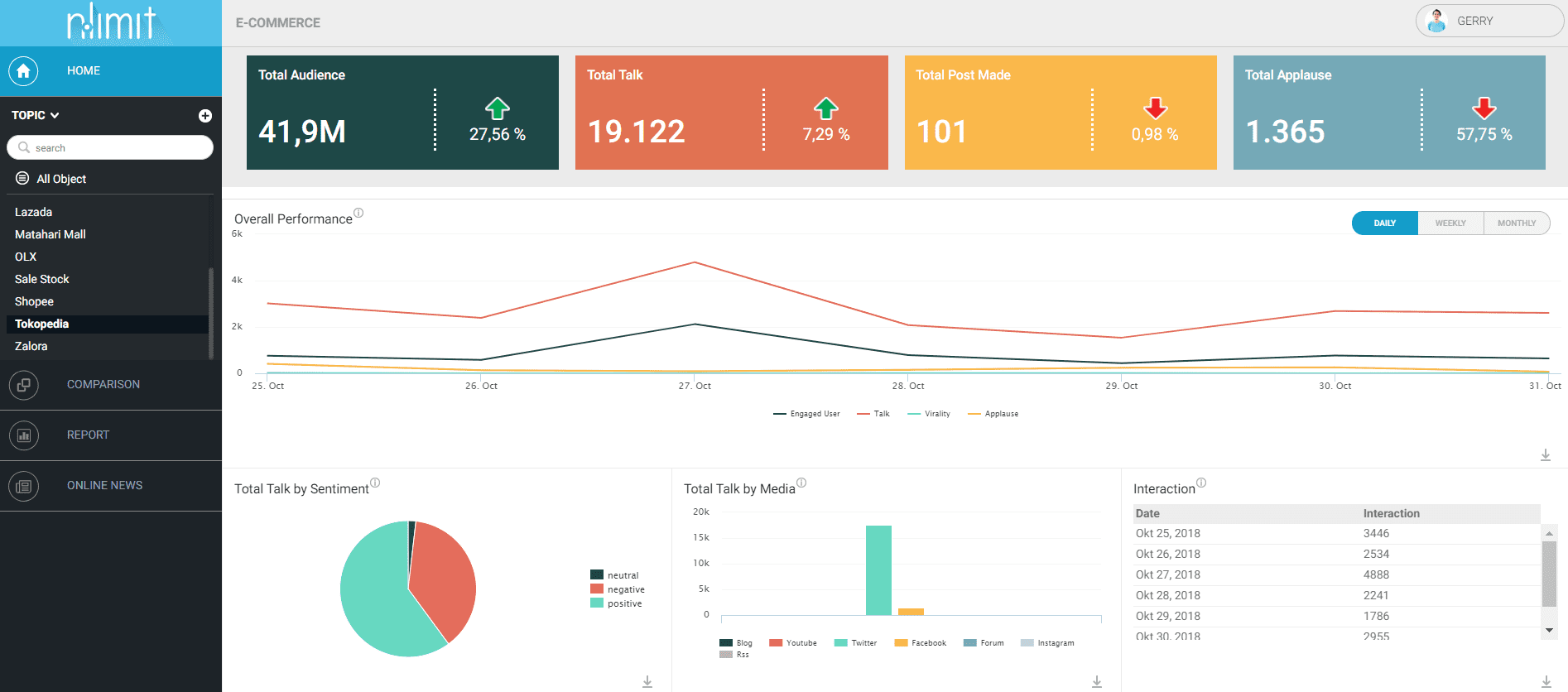Switch chart to Daily view
This screenshot has width=1568, height=692.
click(x=1385, y=223)
